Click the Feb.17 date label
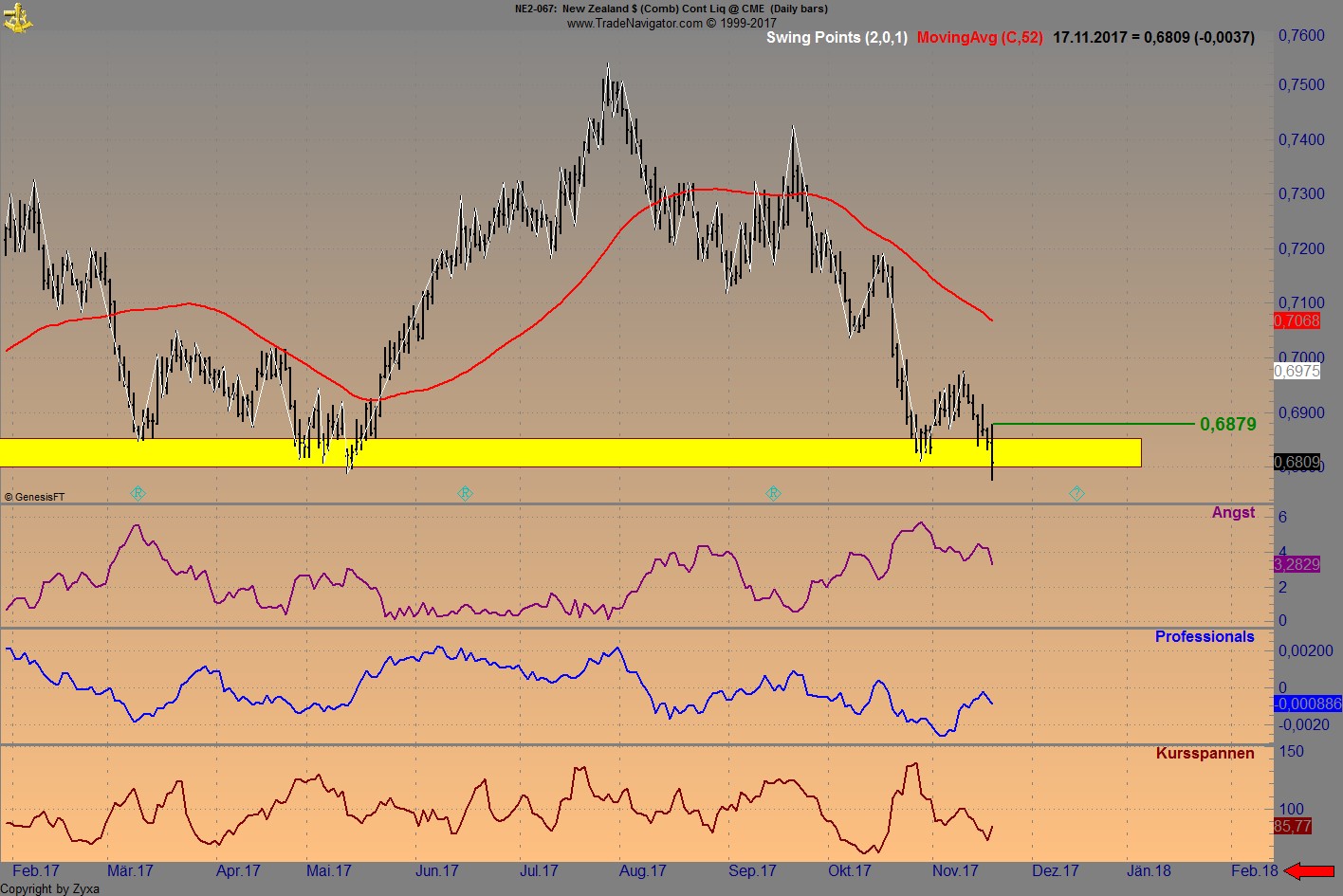 36,870
